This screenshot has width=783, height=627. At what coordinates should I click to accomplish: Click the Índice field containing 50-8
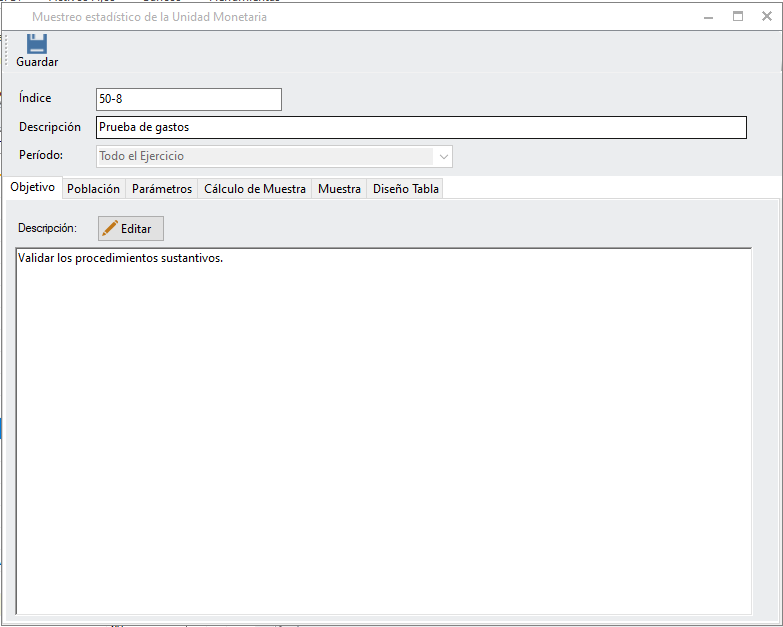pos(188,99)
